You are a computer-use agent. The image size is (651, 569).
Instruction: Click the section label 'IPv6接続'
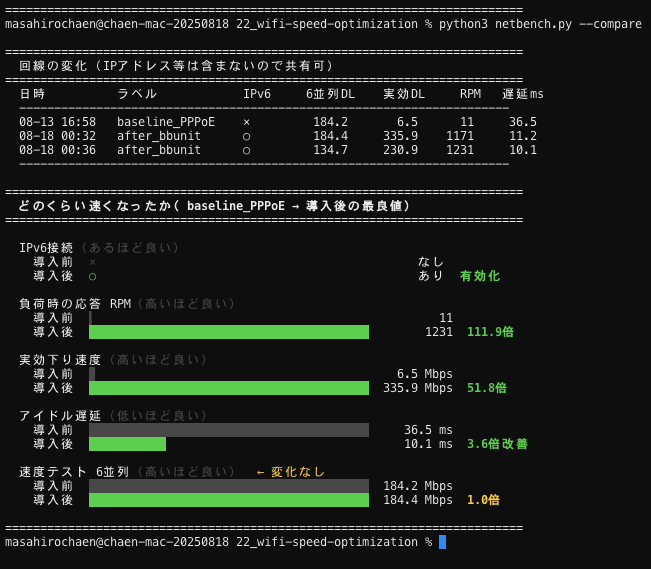click(46, 248)
